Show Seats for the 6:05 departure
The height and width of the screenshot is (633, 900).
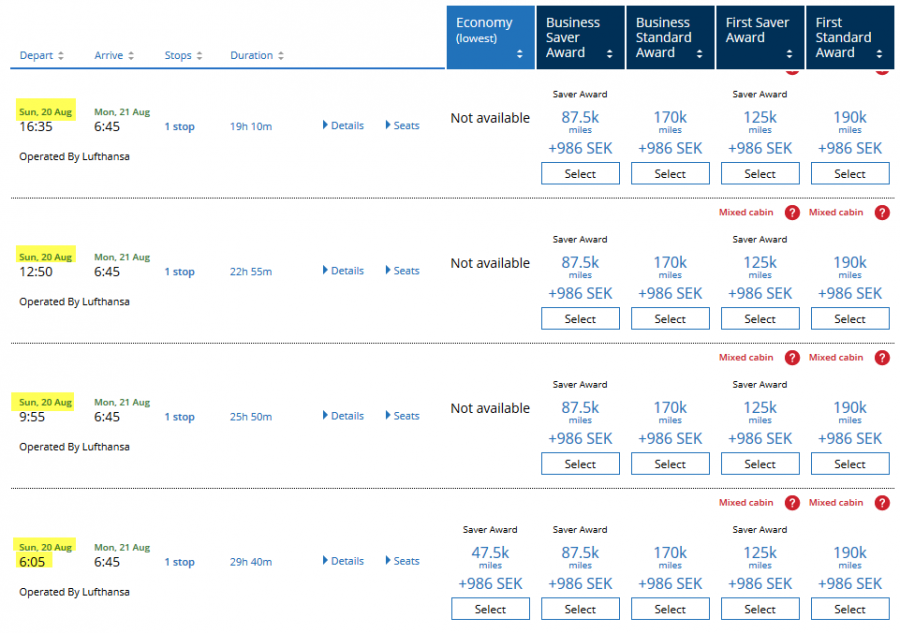pyautogui.click(x=401, y=561)
